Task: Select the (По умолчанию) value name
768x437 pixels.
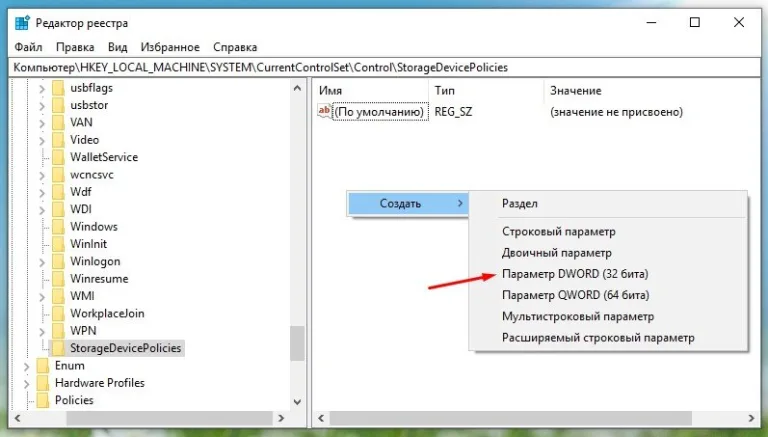Action: (379, 112)
